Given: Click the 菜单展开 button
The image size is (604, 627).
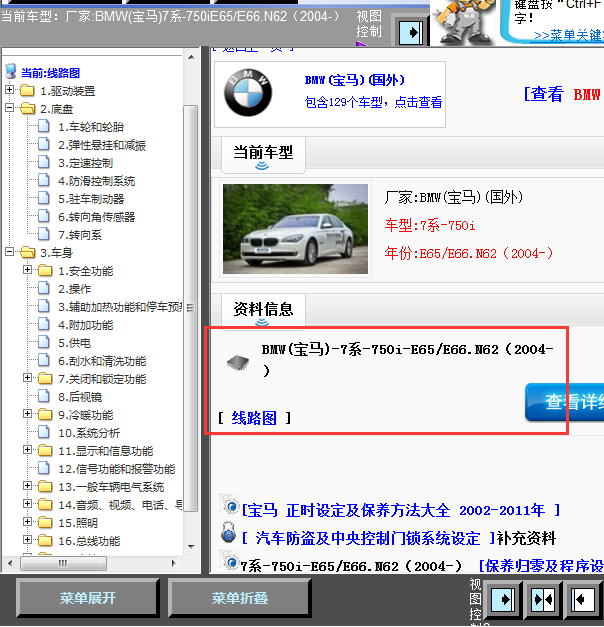Looking at the screenshot, I should coord(88,598).
